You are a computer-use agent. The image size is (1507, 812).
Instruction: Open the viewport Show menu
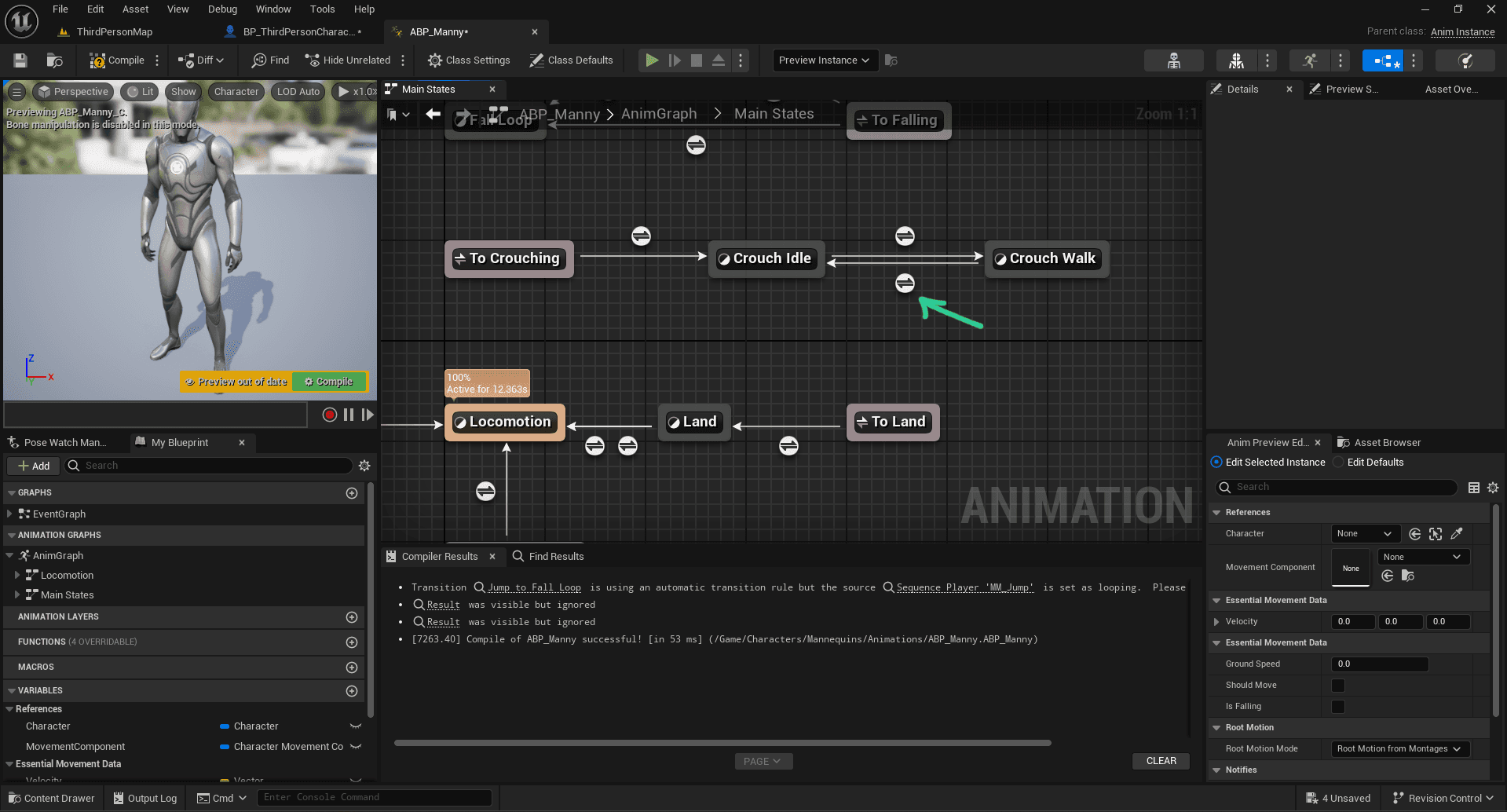pyautogui.click(x=184, y=92)
